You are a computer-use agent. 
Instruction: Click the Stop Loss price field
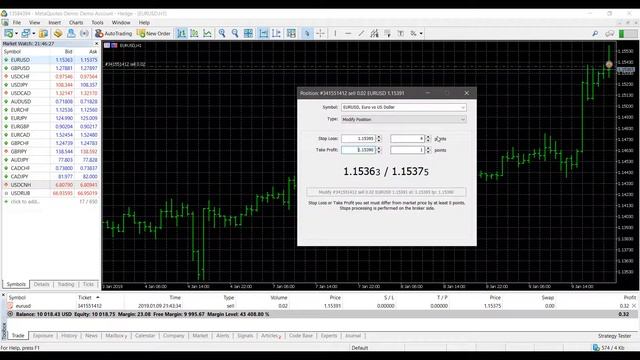click(x=358, y=139)
